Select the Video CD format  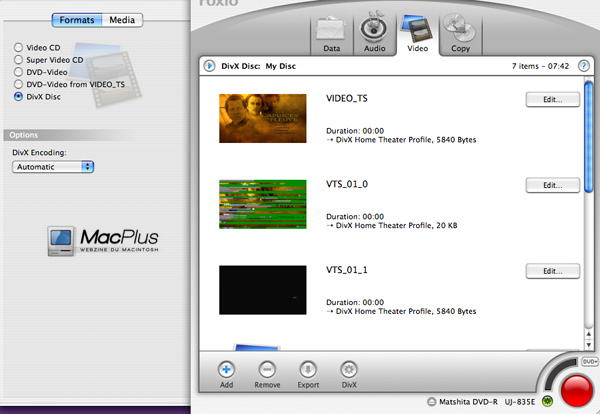point(19,47)
